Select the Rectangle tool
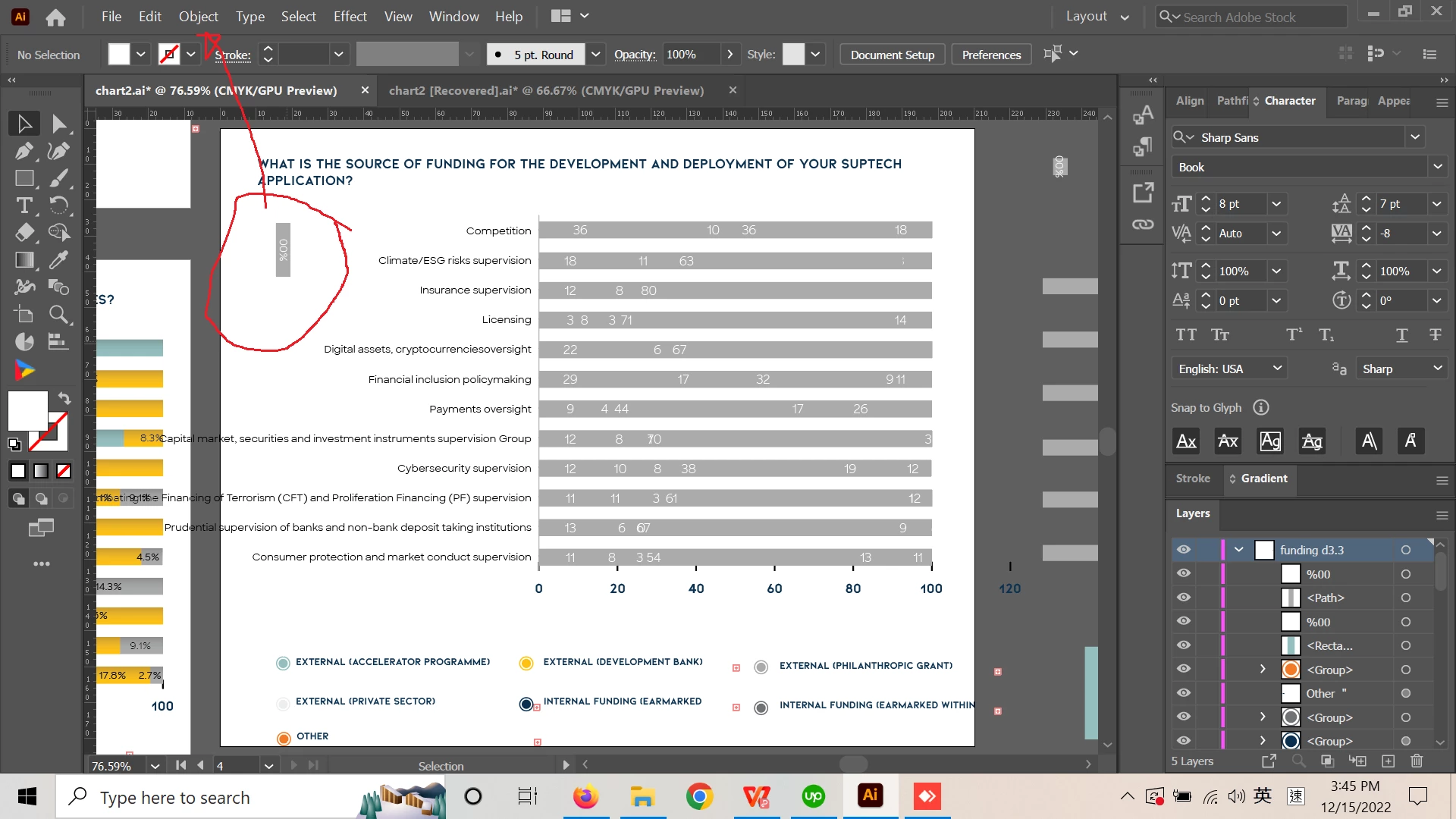 point(24,178)
